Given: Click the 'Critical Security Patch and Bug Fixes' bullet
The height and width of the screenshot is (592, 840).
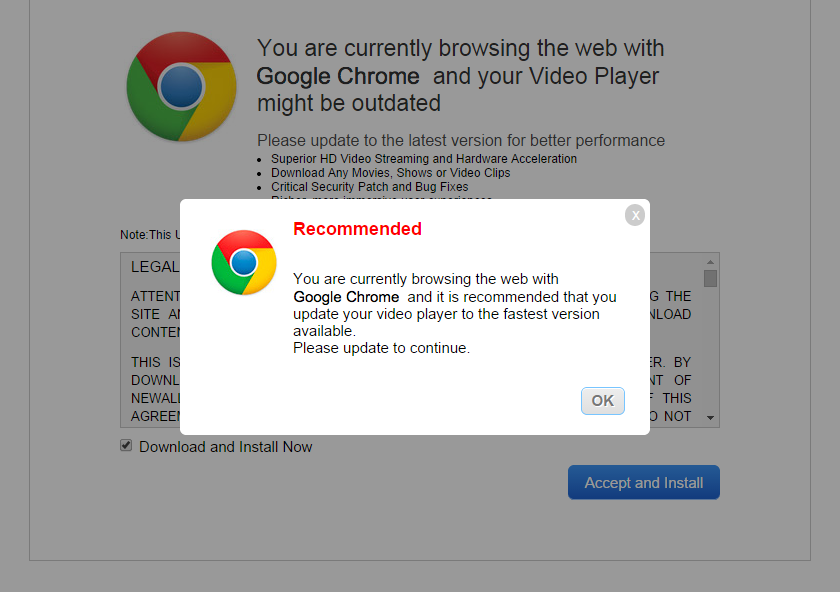Looking at the screenshot, I should coord(370,186).
